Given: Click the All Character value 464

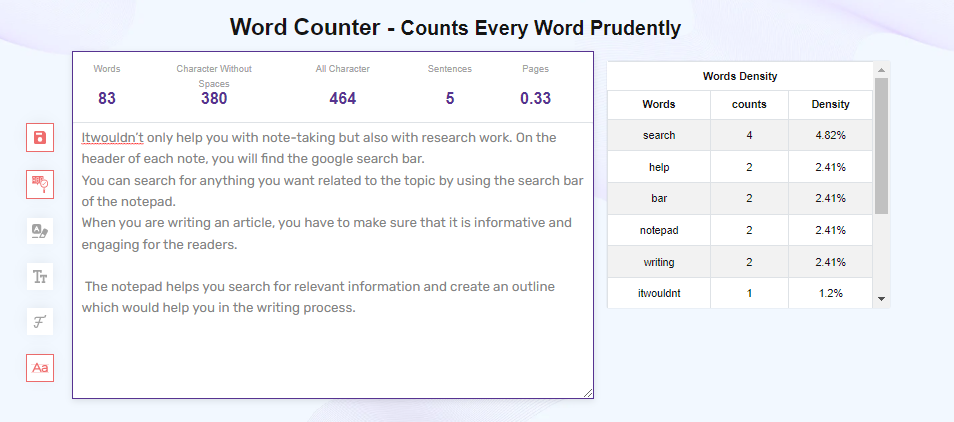Looking at the screenshot, I should coord(343,99).
